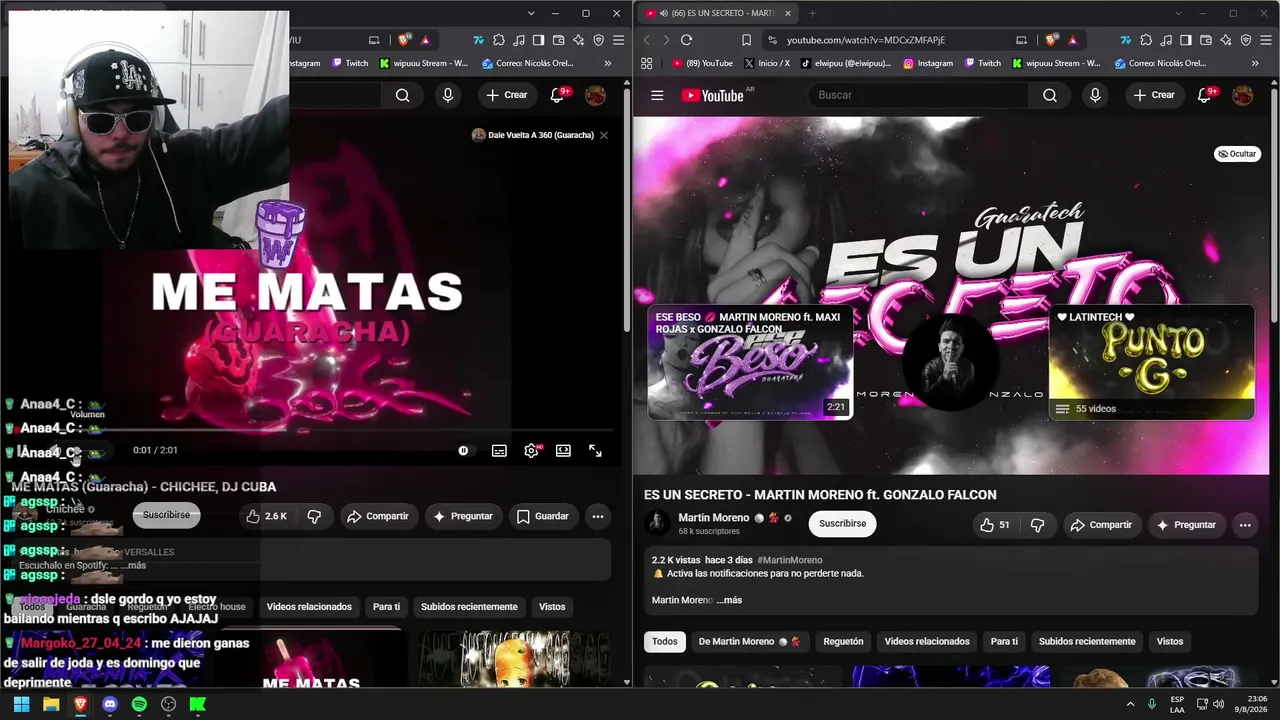
Task: Open more actions menu for ME MATAS video
Action: [597, 516]
